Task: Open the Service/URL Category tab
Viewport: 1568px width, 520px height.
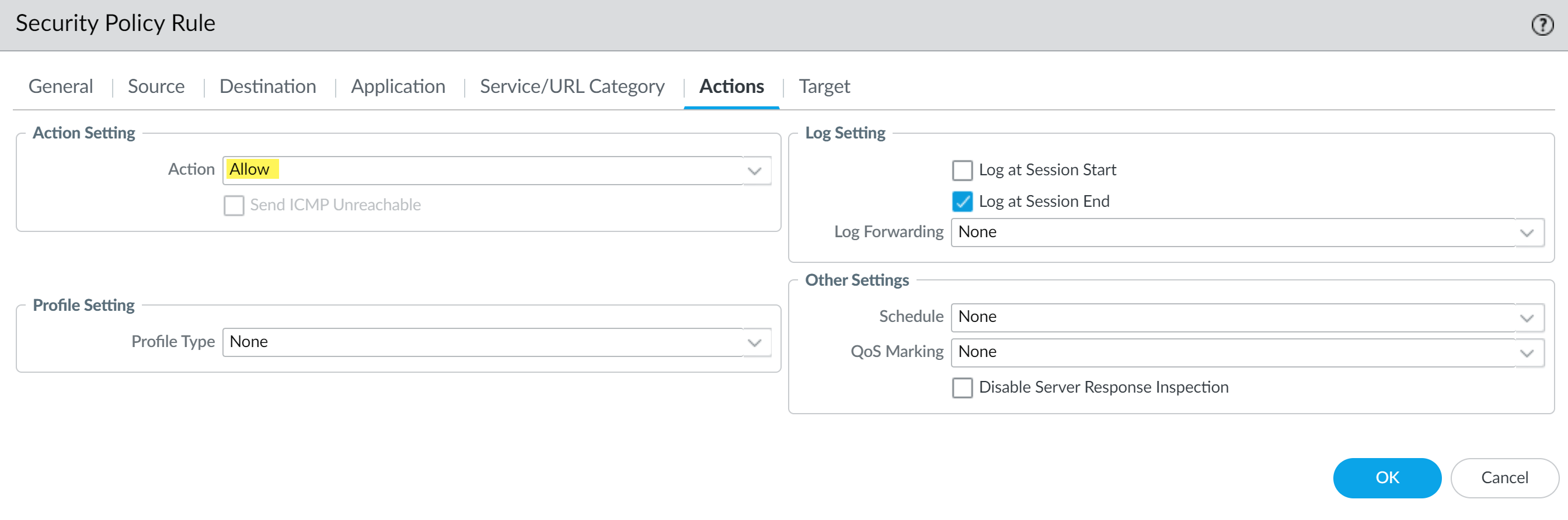Action: pyautogui.click(x=572, y=86)
